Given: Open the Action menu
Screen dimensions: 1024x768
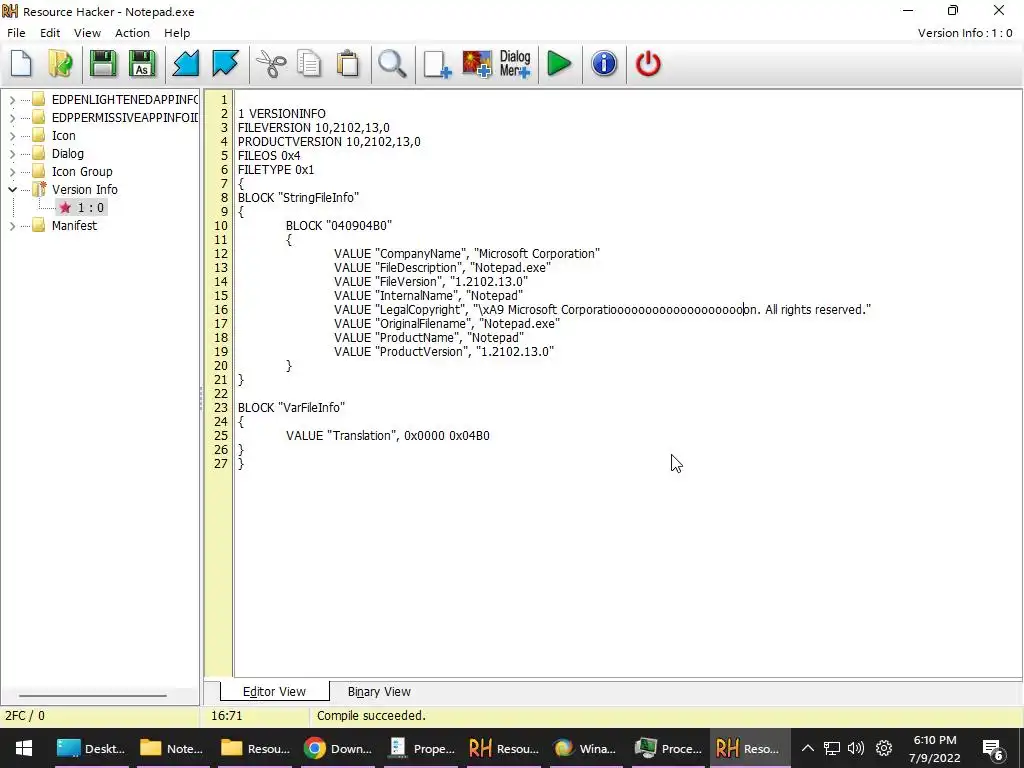Looking at the screenshot, I should (x=132, y=33).
